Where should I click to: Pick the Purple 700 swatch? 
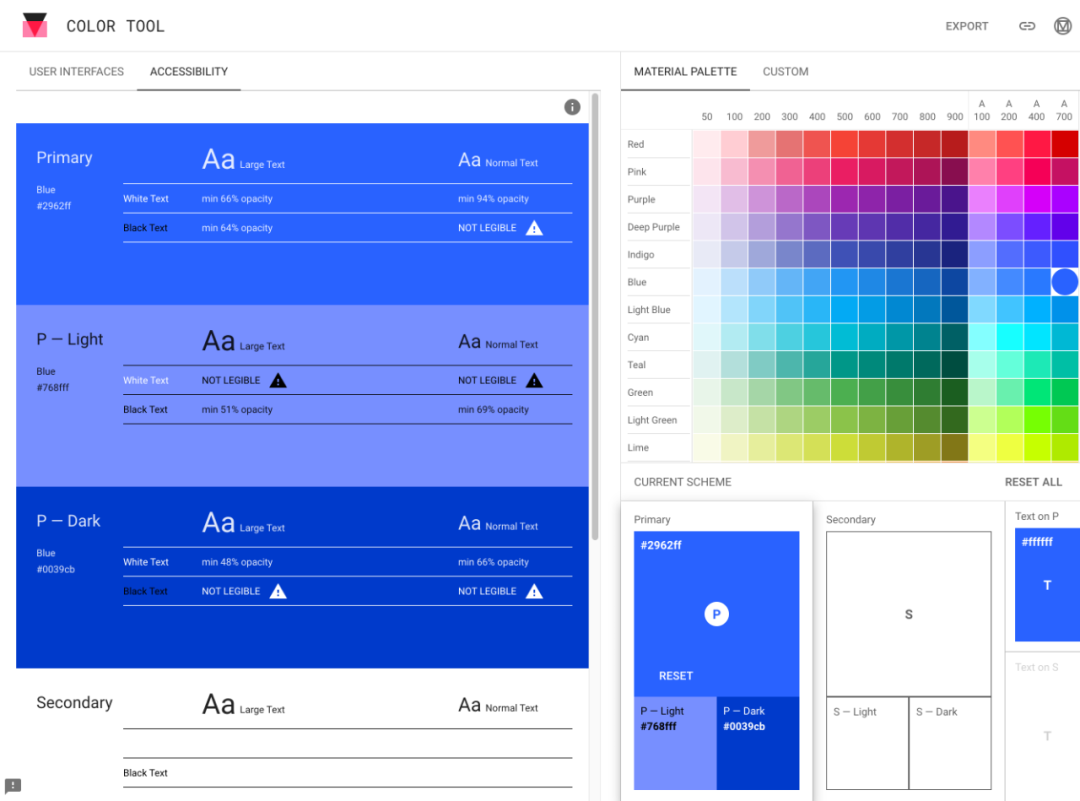point(900,199)
